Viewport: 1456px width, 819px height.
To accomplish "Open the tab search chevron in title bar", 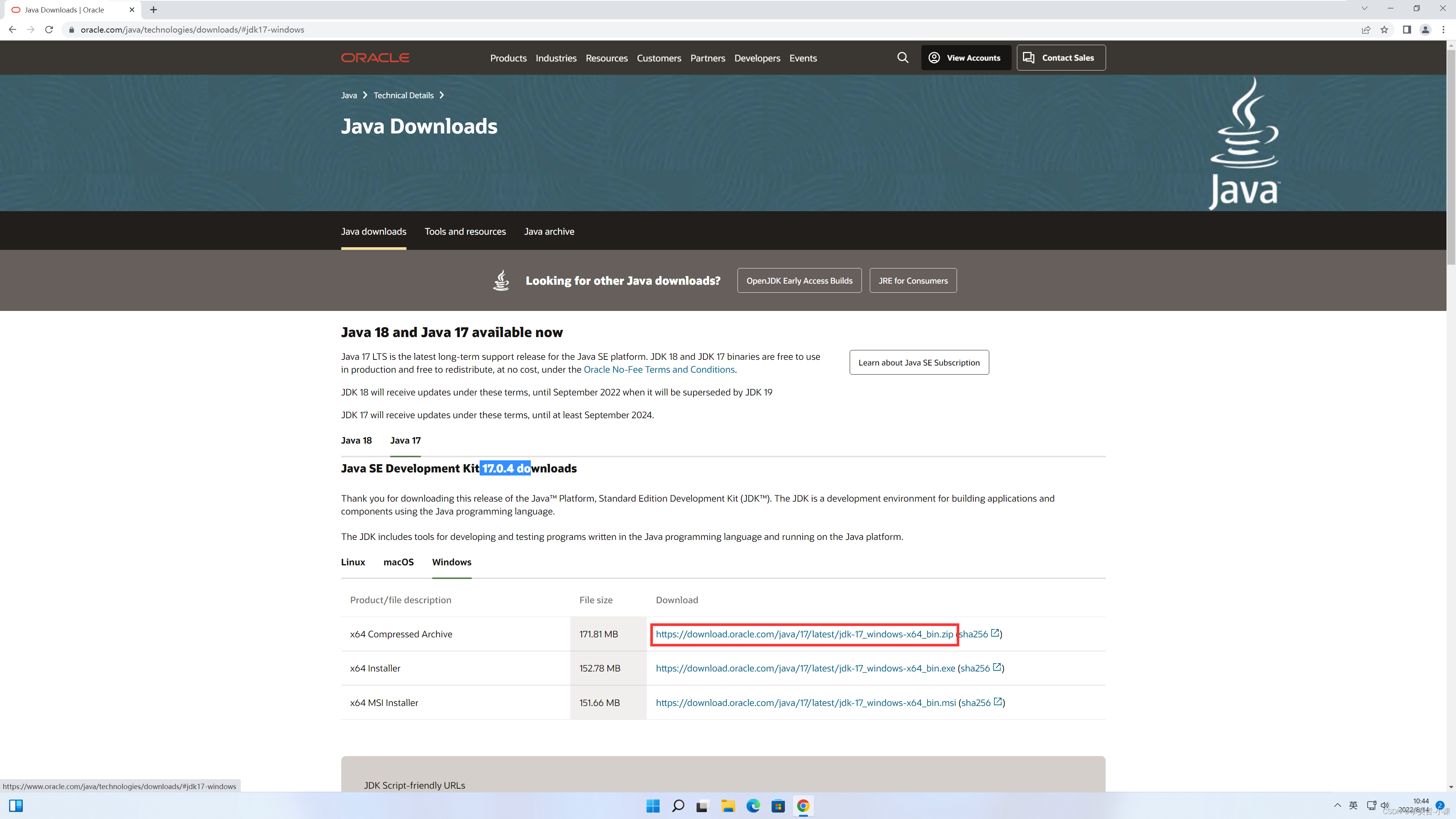I will pos(1364,8).
